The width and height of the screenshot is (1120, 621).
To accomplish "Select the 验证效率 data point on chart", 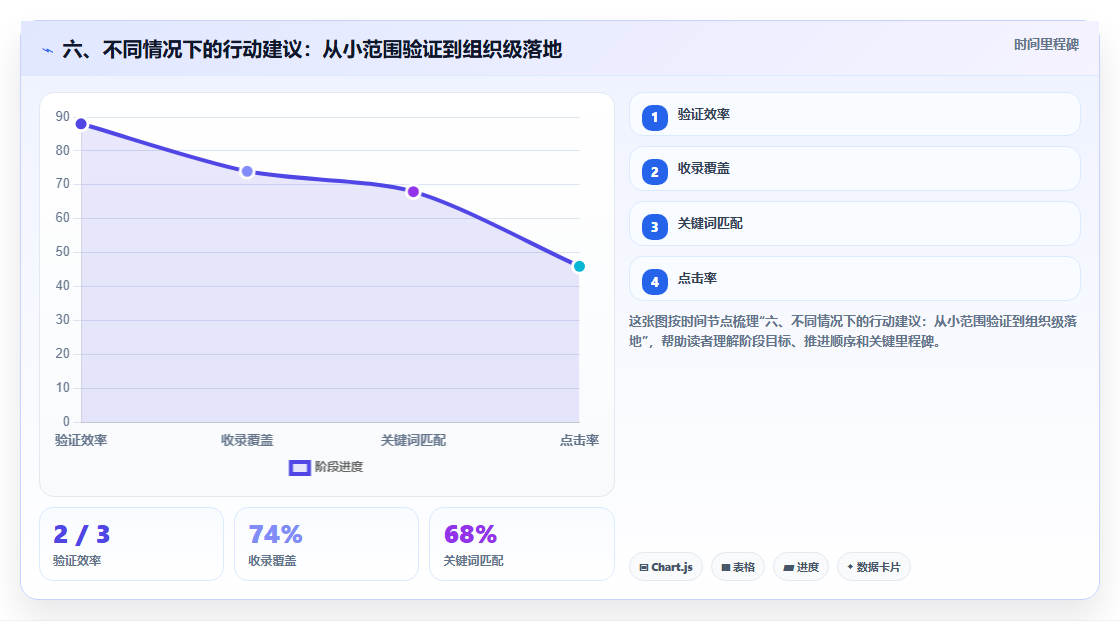I will click(x=81, y=124).
